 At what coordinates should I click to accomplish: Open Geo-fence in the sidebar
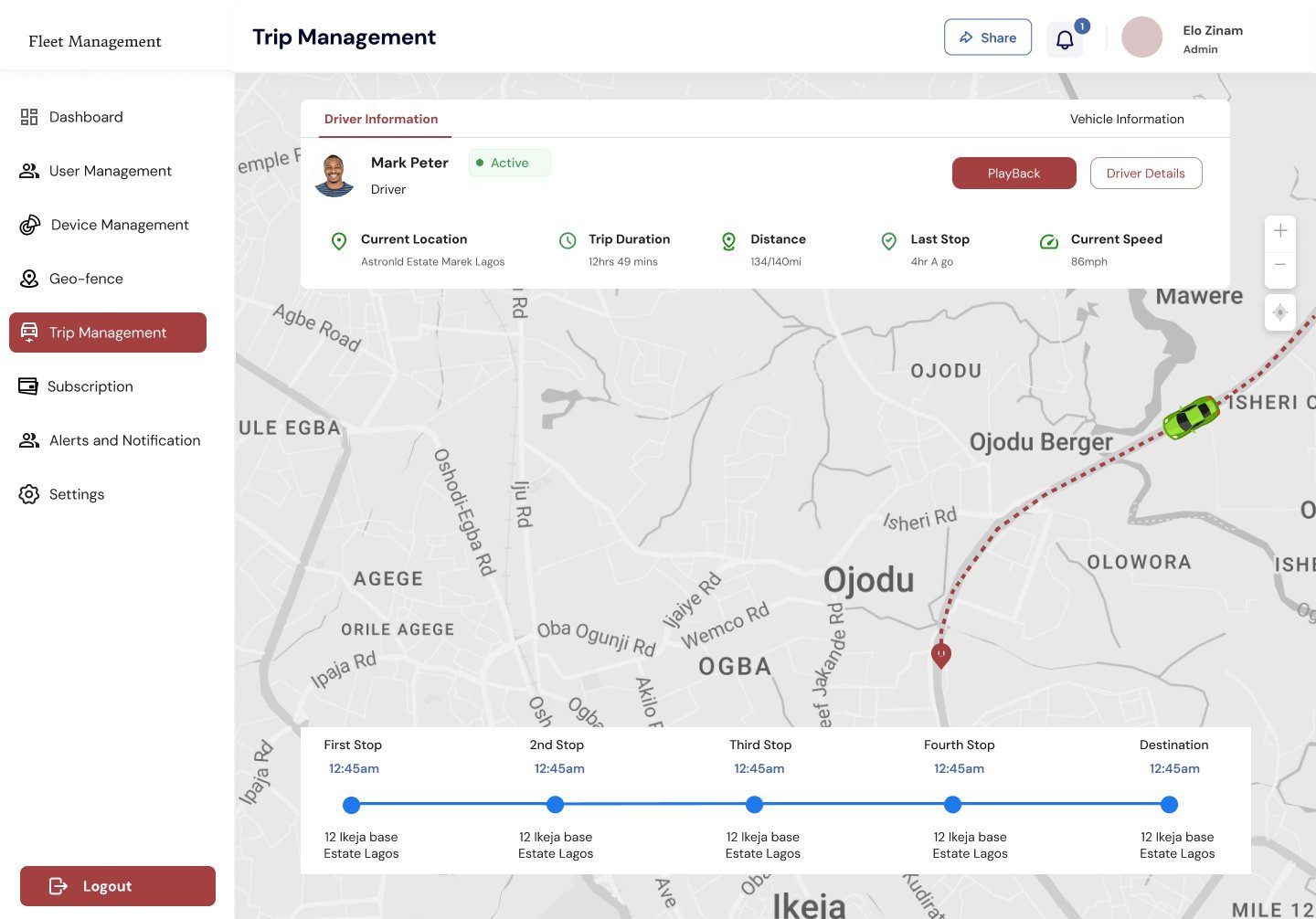tap(86, 279)
